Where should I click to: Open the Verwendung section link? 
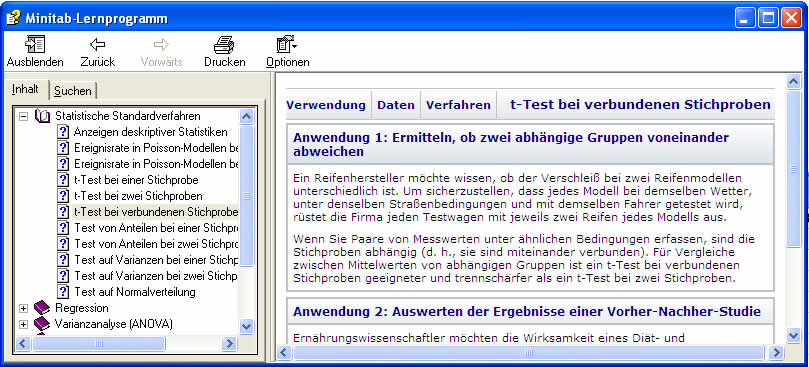pos(326,105)
